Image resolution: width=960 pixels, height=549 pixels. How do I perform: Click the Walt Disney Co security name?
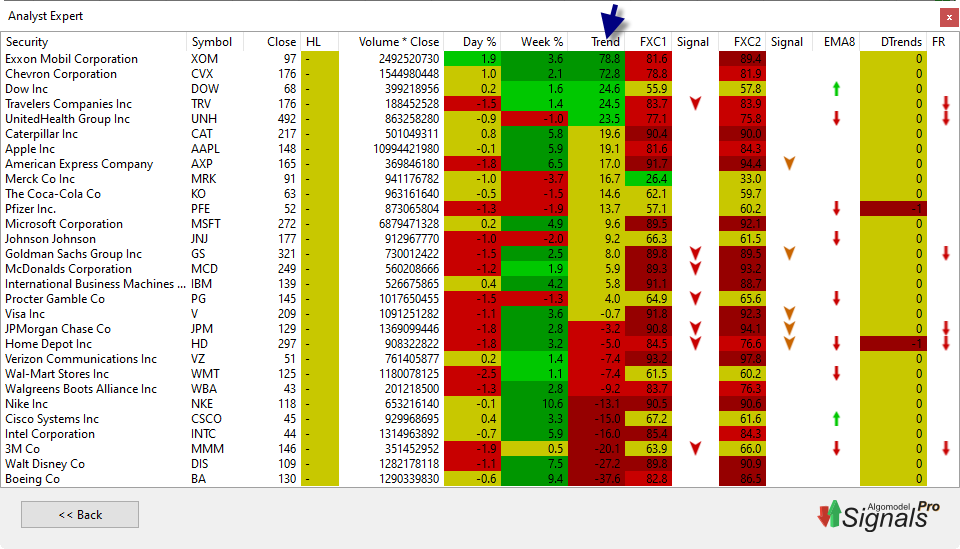pyautogui.click(x=45, y=463)
